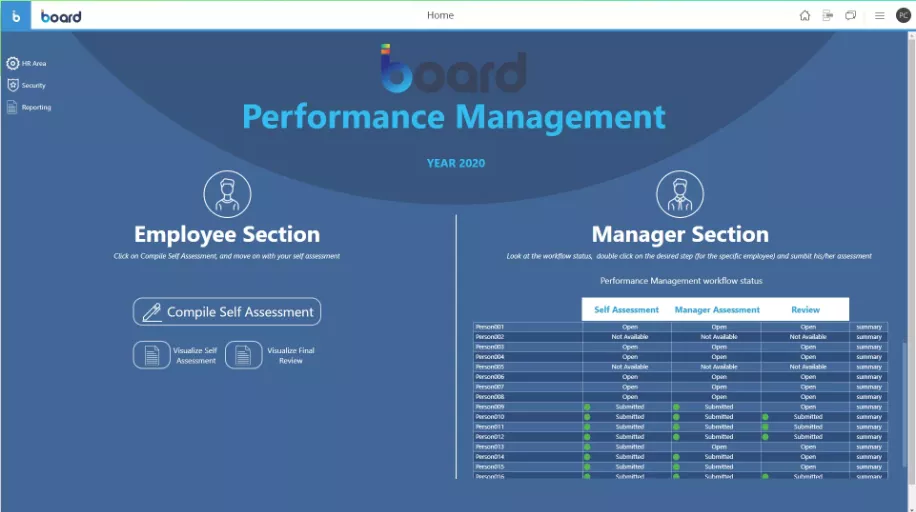Click the YEAR 2020 label
This screenshot has height=512, width=916.
coord(456,163)
